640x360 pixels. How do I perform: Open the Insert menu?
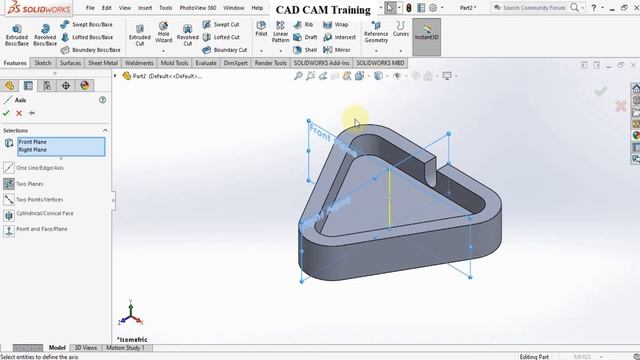click(x=145, y=8)
